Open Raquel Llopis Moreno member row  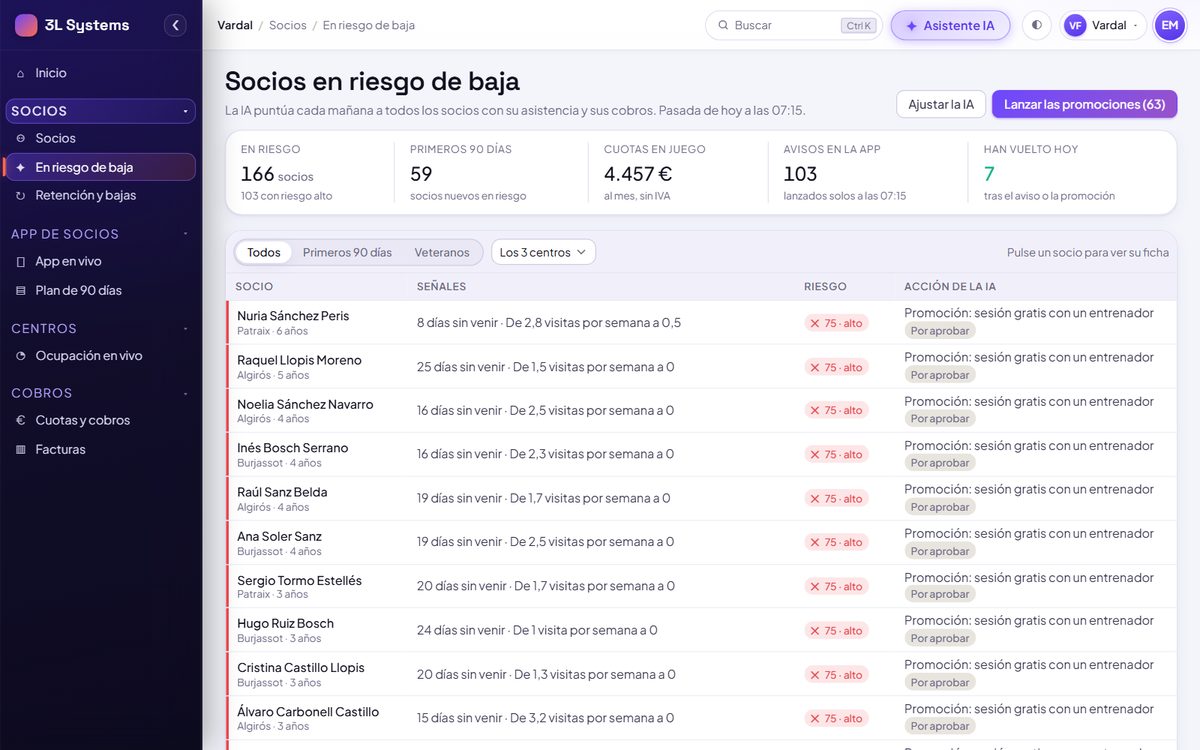click(701, 367)
